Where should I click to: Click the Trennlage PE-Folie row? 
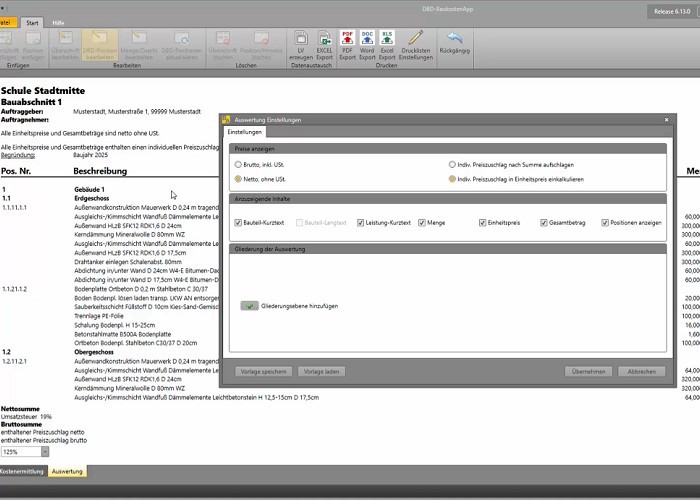coord(99,316)
